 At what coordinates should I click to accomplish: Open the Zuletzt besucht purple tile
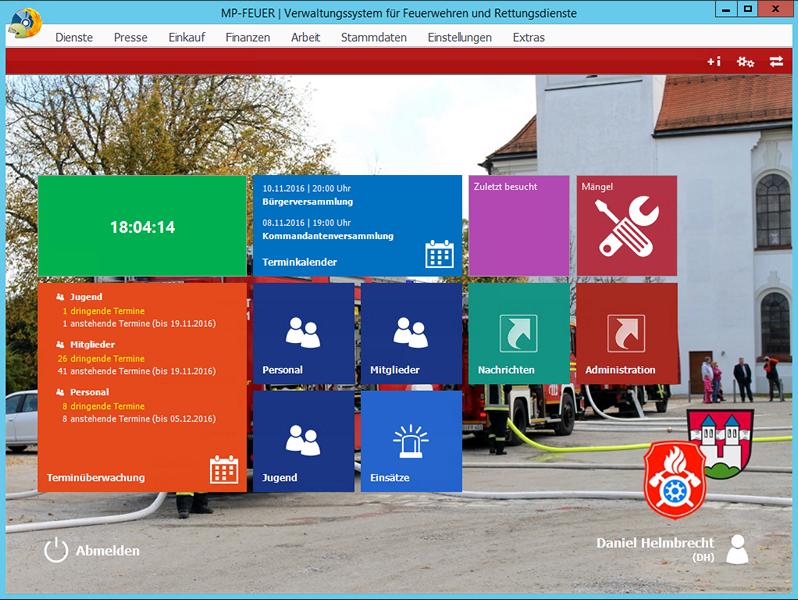[518, 226]
